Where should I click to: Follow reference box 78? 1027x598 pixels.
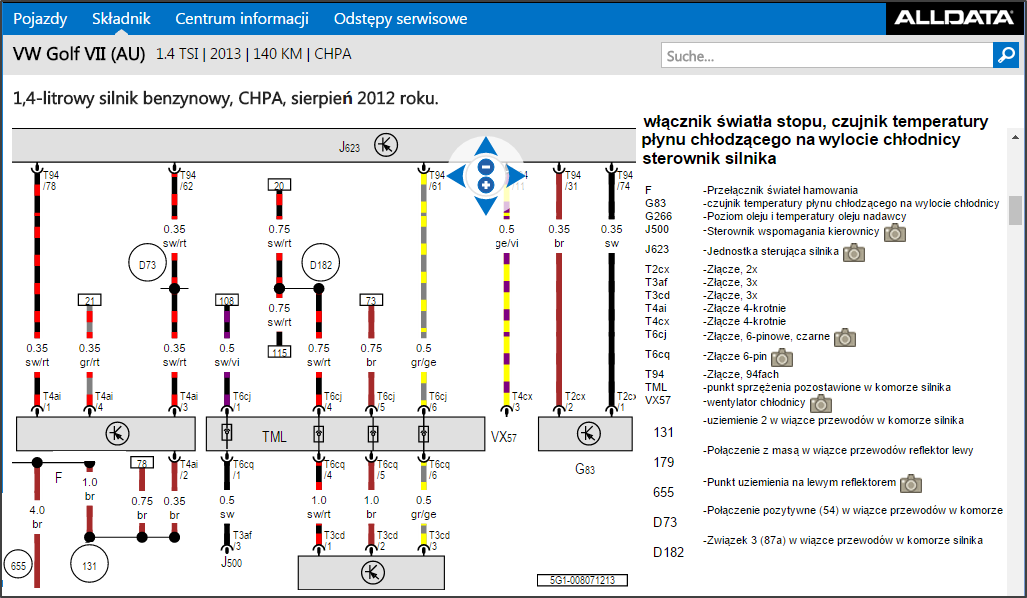point(141,462)
